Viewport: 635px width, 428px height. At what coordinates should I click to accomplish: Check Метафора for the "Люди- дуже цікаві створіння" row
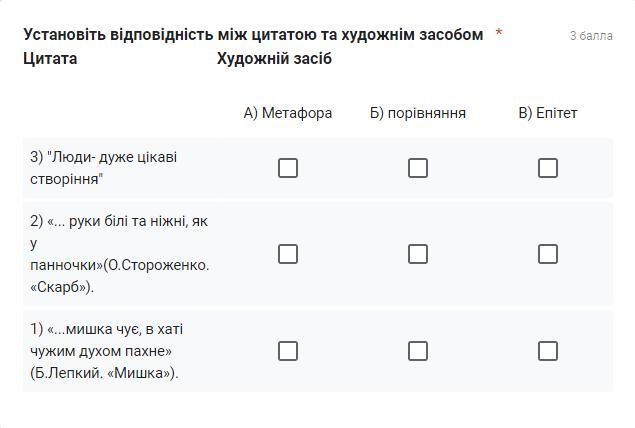pyautogui.click(x=288, y=168)
